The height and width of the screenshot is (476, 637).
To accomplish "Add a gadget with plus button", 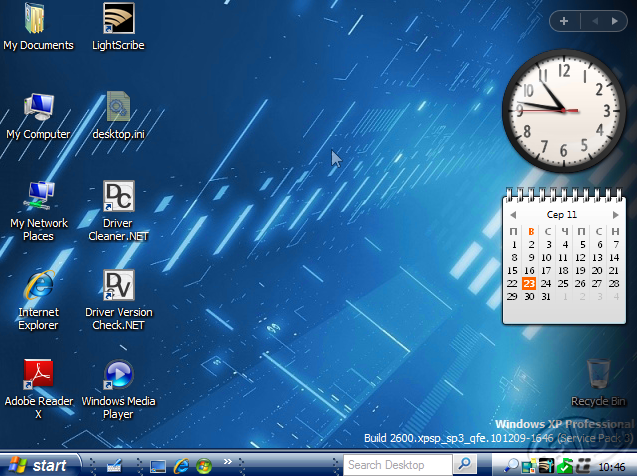I will click(564, 21).
